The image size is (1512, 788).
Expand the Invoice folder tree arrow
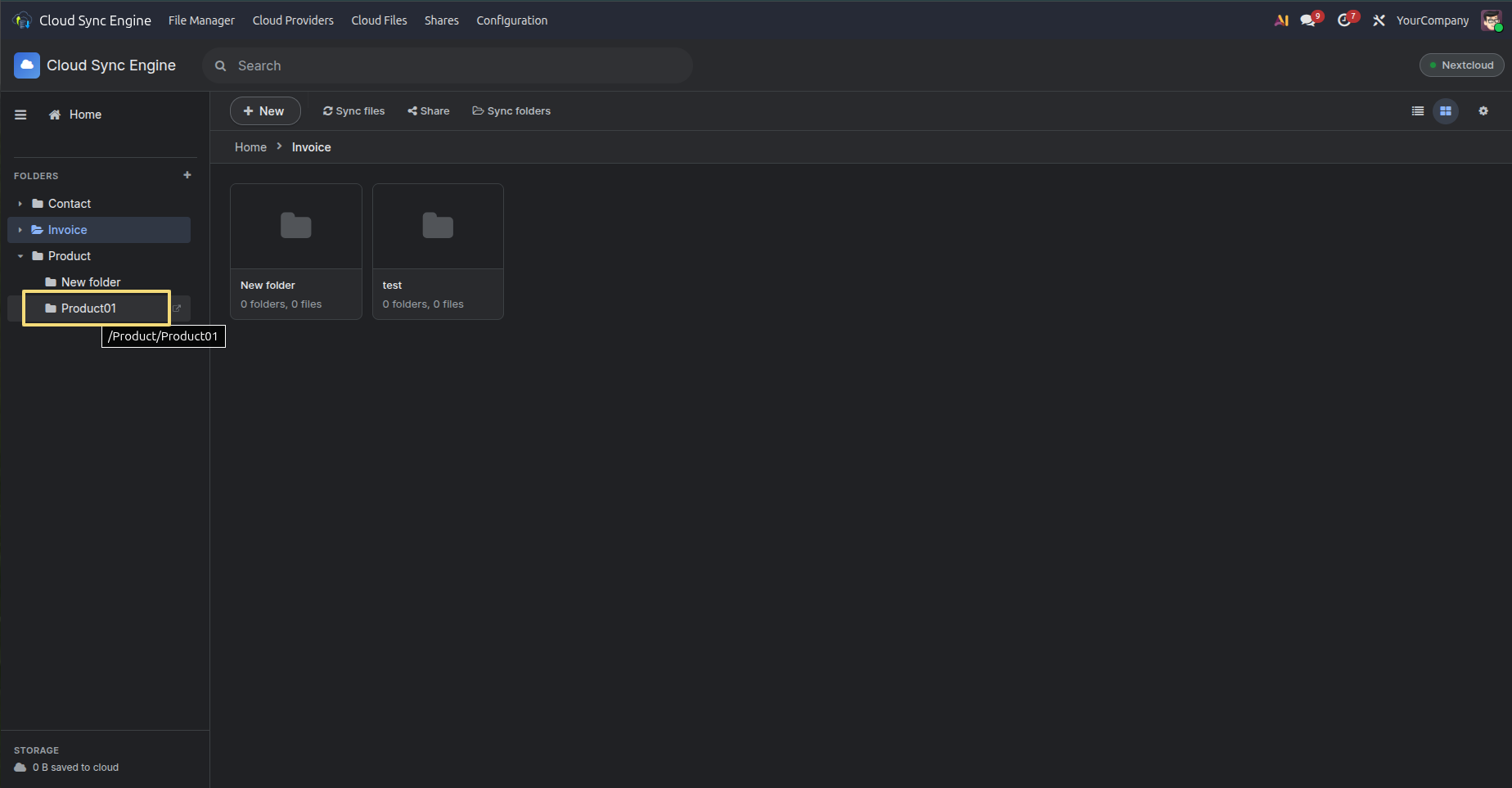[x=20, y=230]
